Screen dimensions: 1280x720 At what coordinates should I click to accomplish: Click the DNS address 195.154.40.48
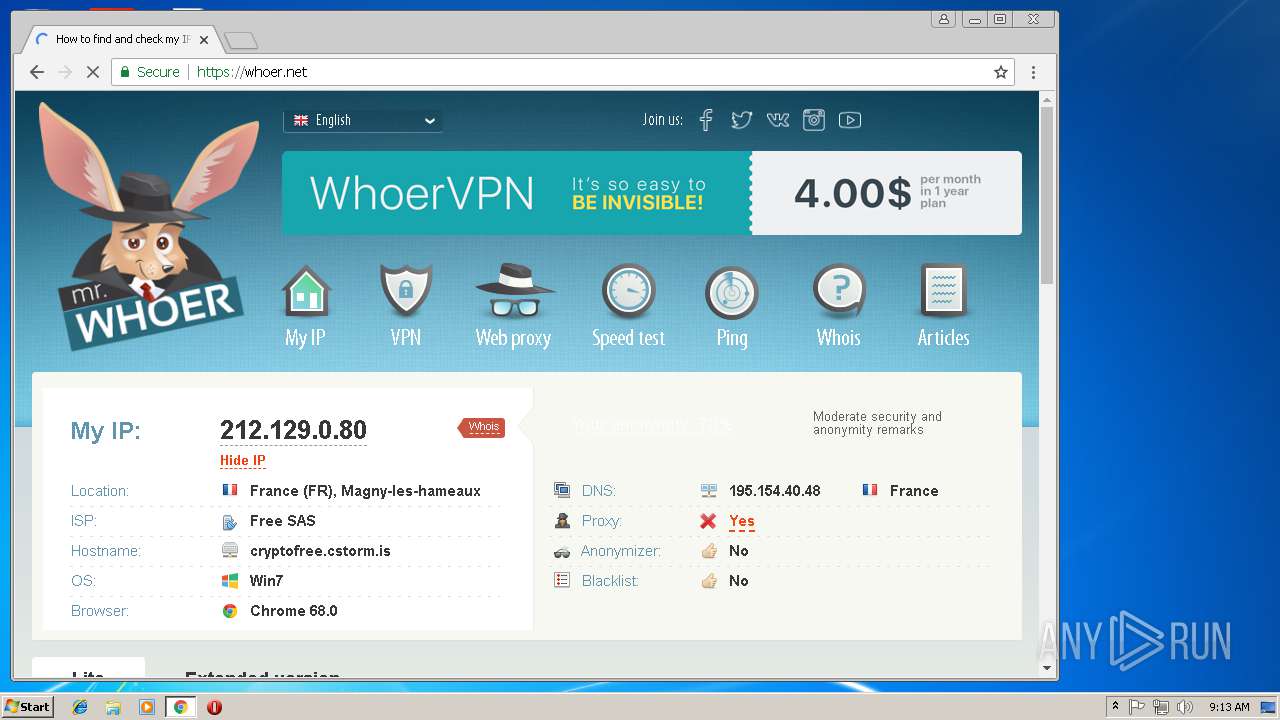click(x=775, y=491)
